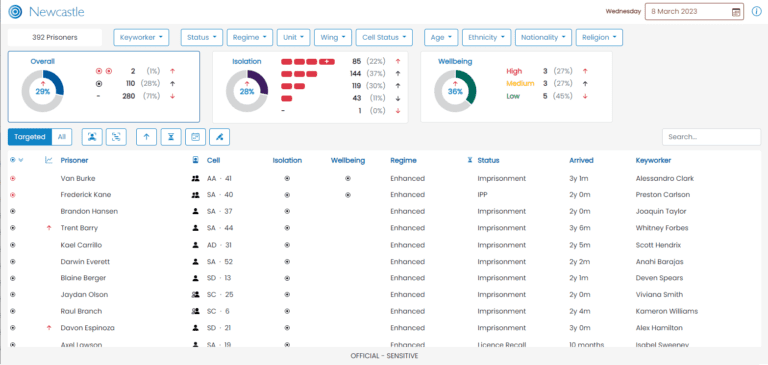The height and width of the screenshot is (365, 768).
Task: Click the Medium wellbeing level label
Action: click(x=520, y=84)
